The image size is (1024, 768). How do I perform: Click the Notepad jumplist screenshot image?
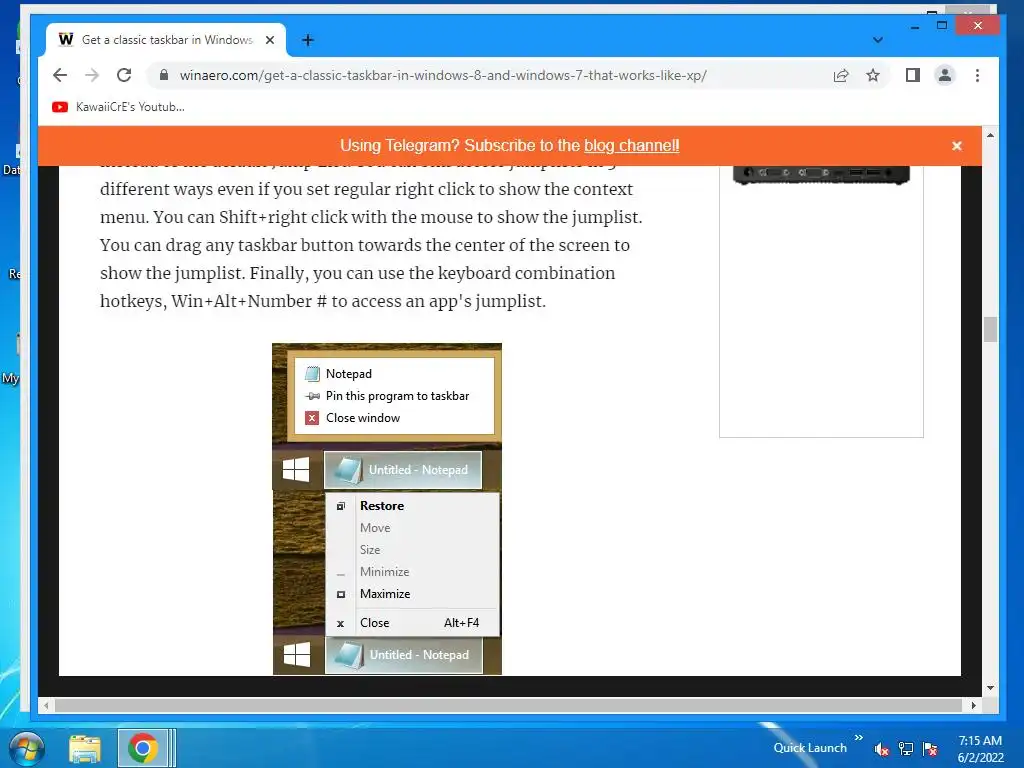(387, 509)
